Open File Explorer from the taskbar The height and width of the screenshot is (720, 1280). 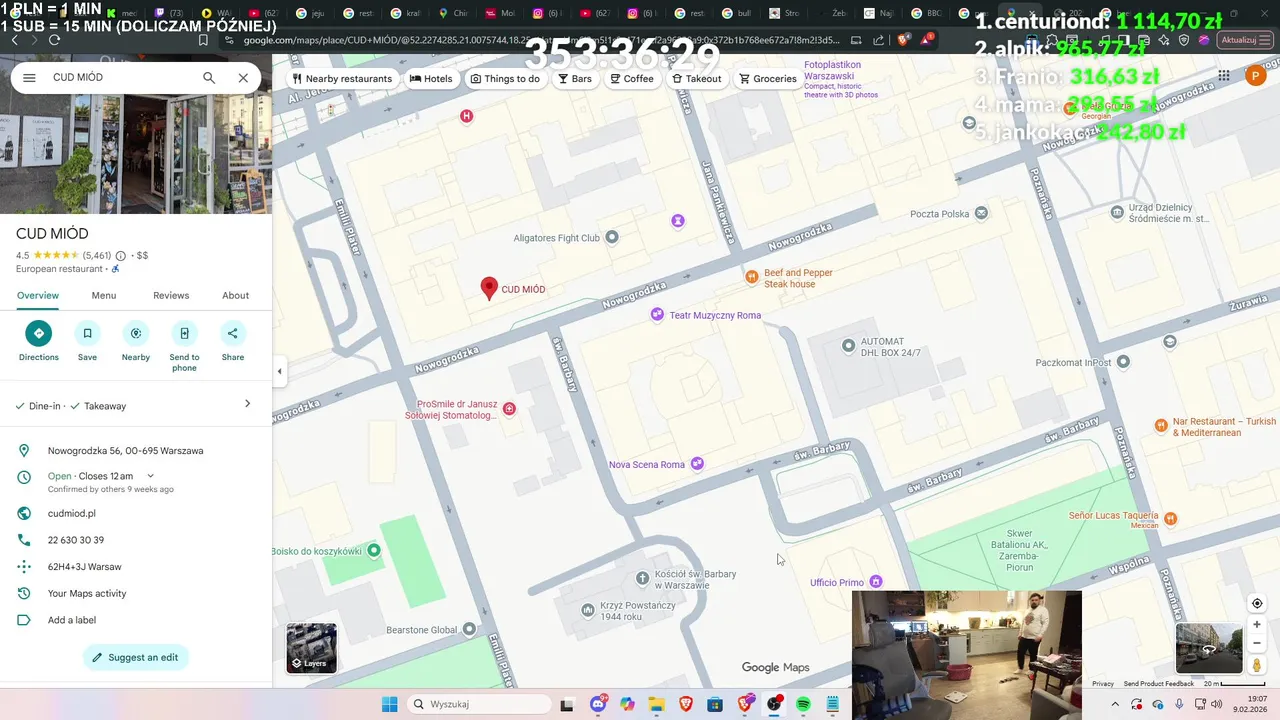tap(656, 704)
